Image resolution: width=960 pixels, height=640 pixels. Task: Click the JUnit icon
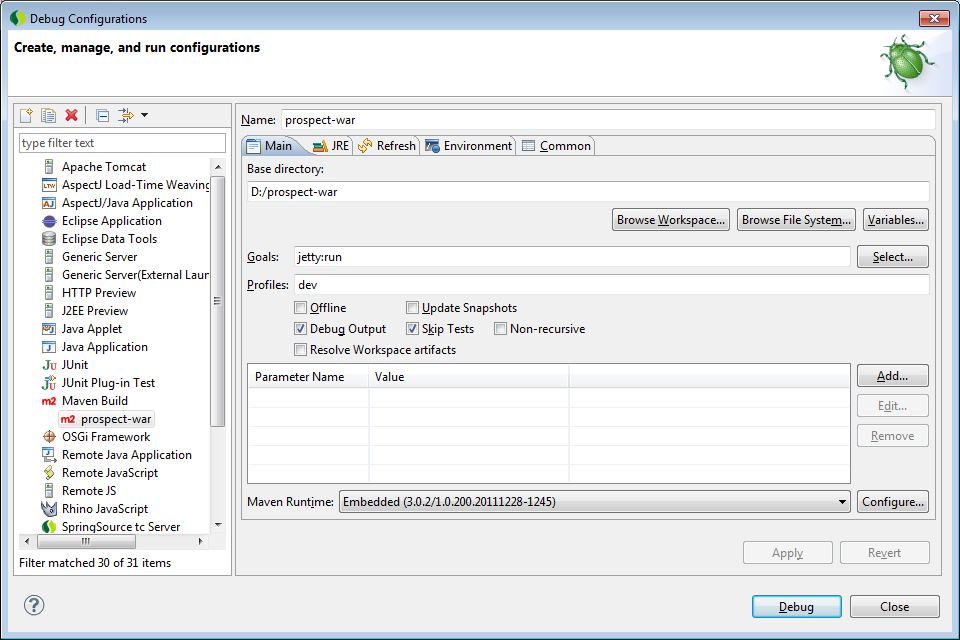tap(49, 365)
